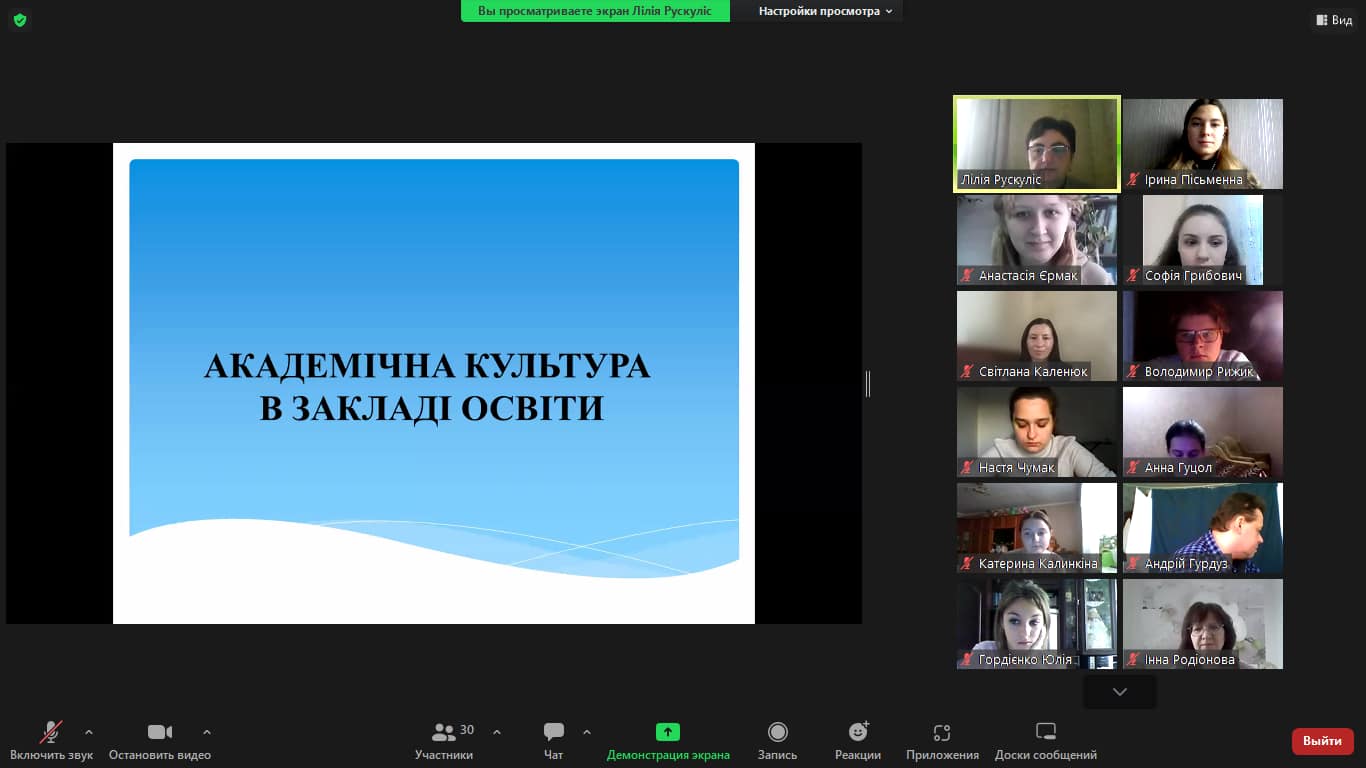This screenshot has width=1366, height=768.
Task: Click muted mic icon on Інна Родіонова
Action: click(x=1133, y=660)
